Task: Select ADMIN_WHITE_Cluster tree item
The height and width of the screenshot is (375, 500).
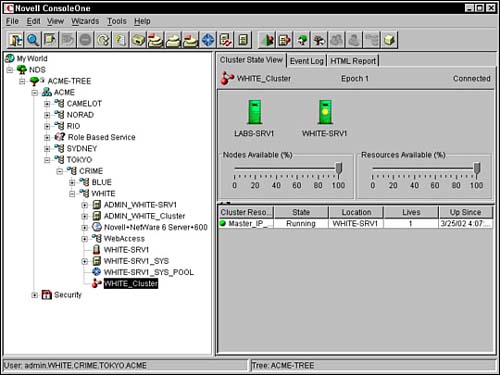Action: tap(144, 216)
